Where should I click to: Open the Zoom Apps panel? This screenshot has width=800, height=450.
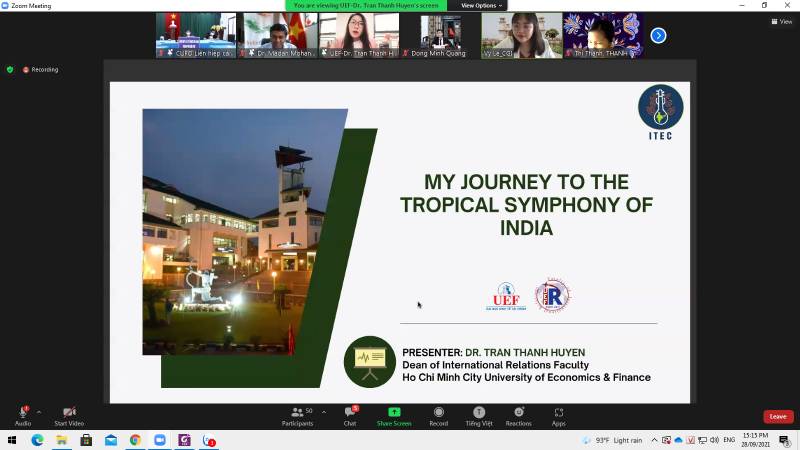point(558,415)
